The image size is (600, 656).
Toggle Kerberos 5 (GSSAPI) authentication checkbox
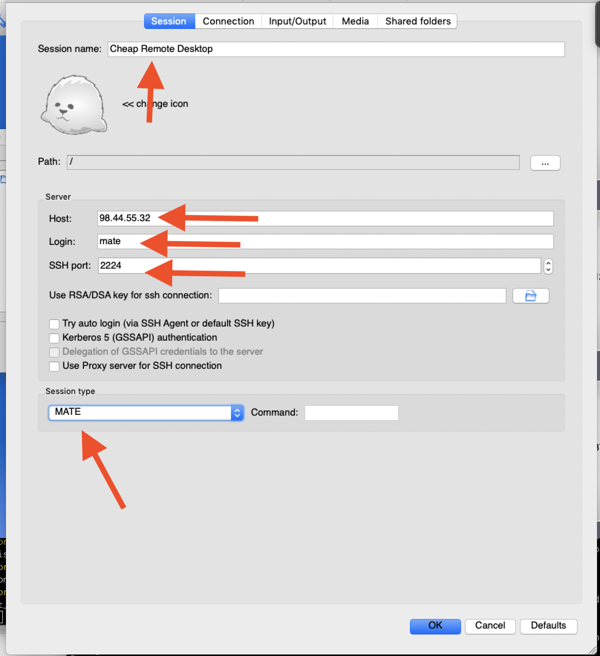[x=54, y=338]
